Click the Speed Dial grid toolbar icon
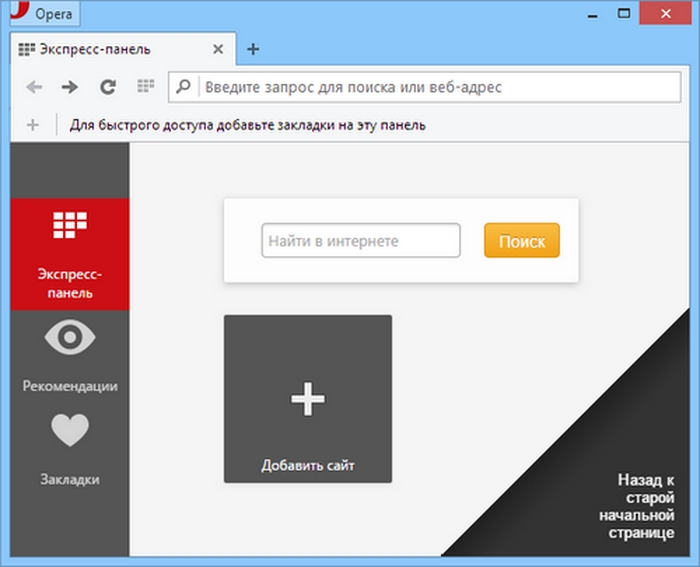This screenshot has height=567, width=700. click(146, 87)
